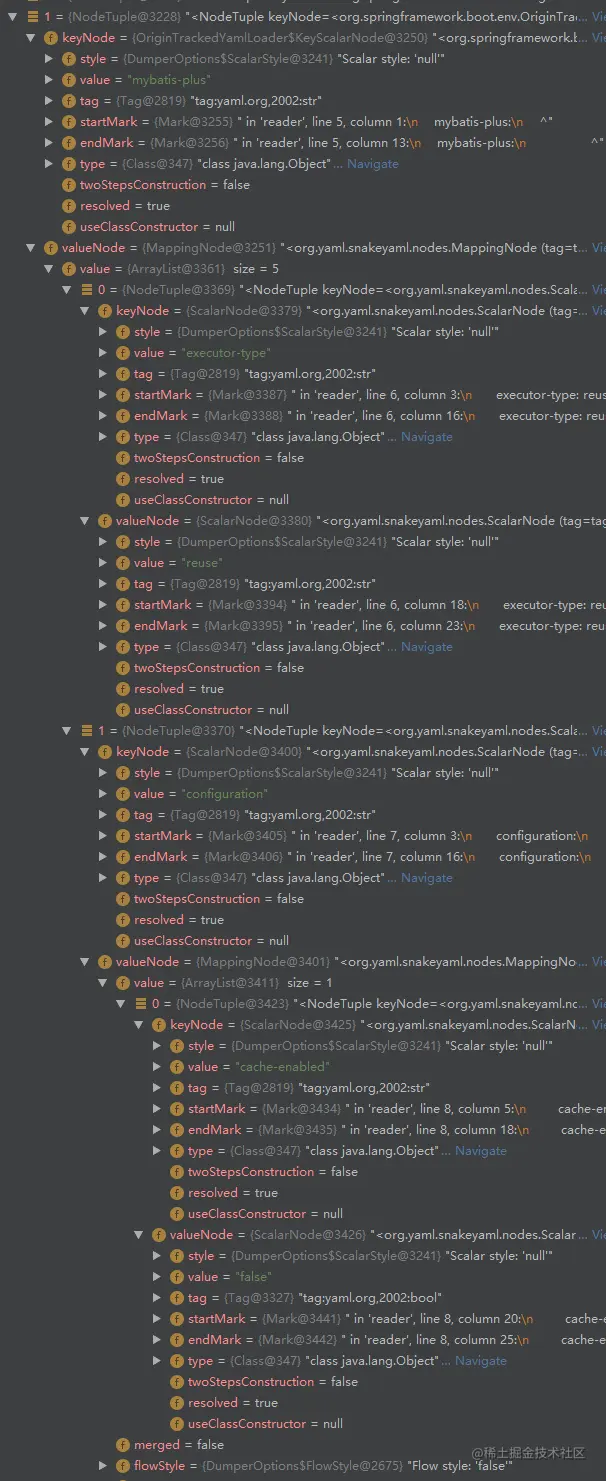Image resolution: width=606 pixels, height=1481 pixels.
Task: Click the field icon of the "reuse" value row
Action: coord(123,563)
